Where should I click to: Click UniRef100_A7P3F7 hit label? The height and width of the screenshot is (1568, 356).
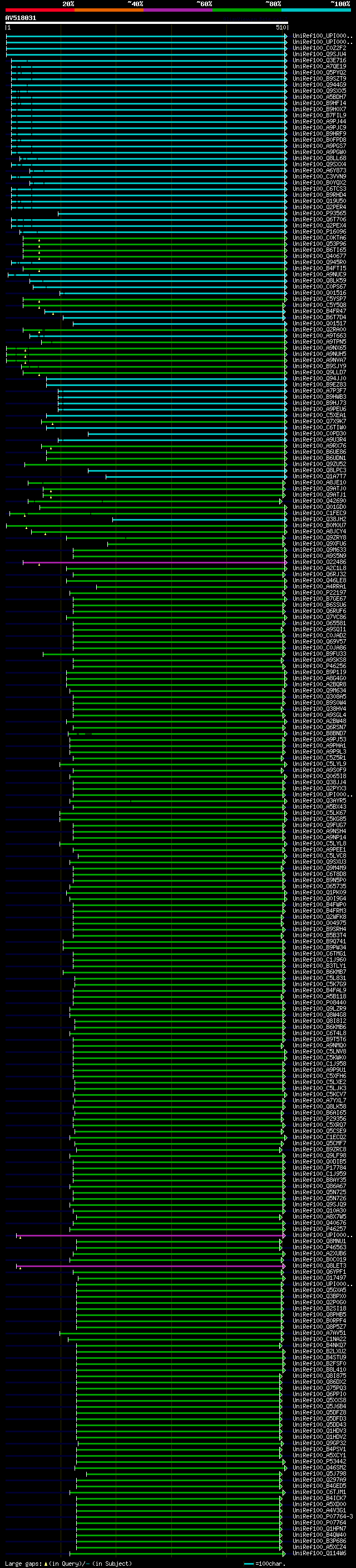click(x=319, y=391)
